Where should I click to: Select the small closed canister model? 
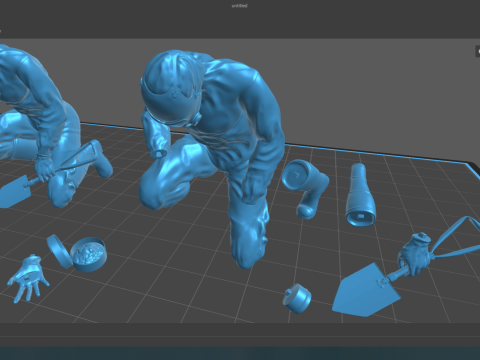297,298
